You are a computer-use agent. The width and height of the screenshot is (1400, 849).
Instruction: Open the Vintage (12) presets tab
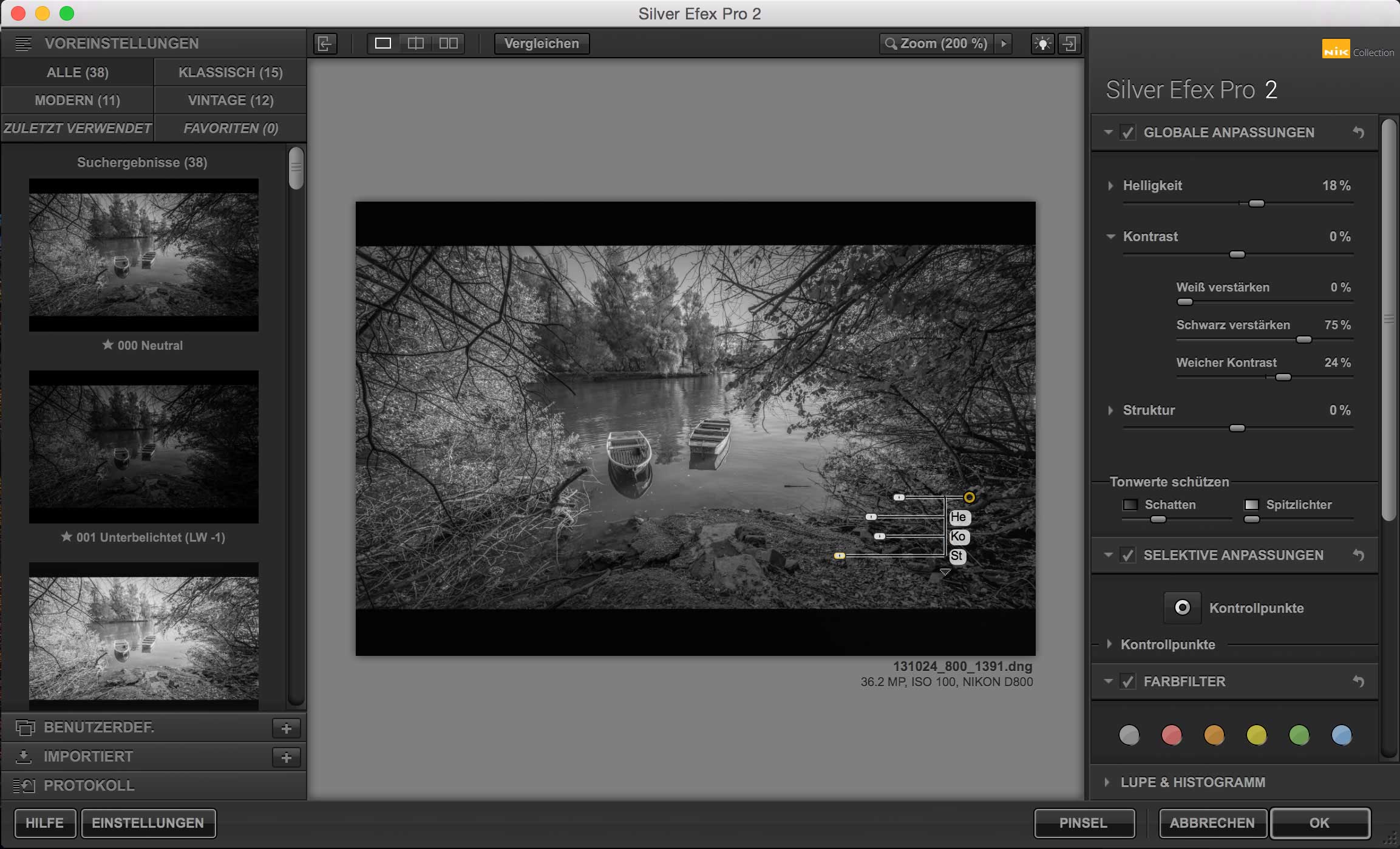pyautogui.click(x=230, y=100)
